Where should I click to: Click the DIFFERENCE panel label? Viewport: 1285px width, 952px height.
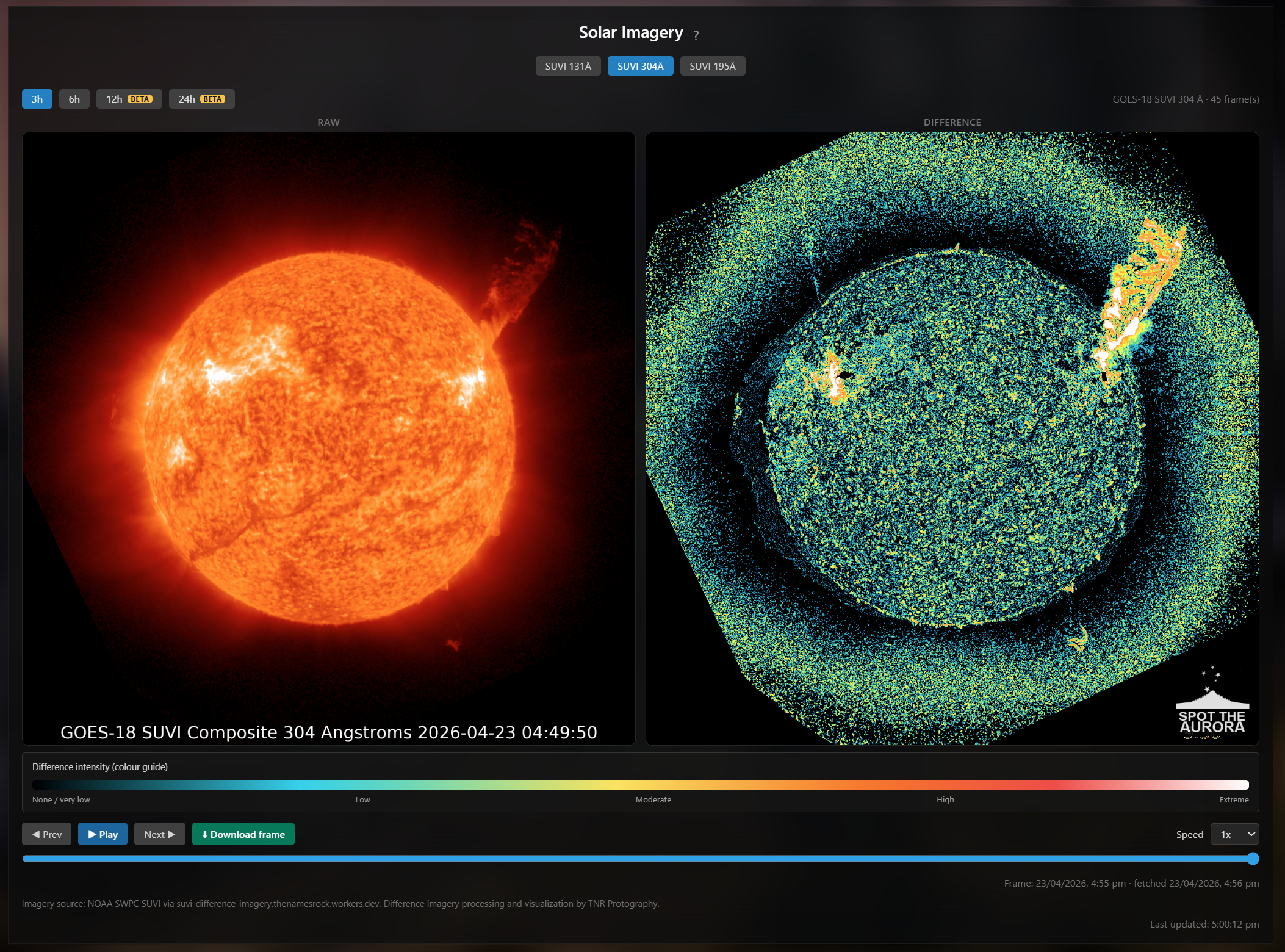click(952, 122)
